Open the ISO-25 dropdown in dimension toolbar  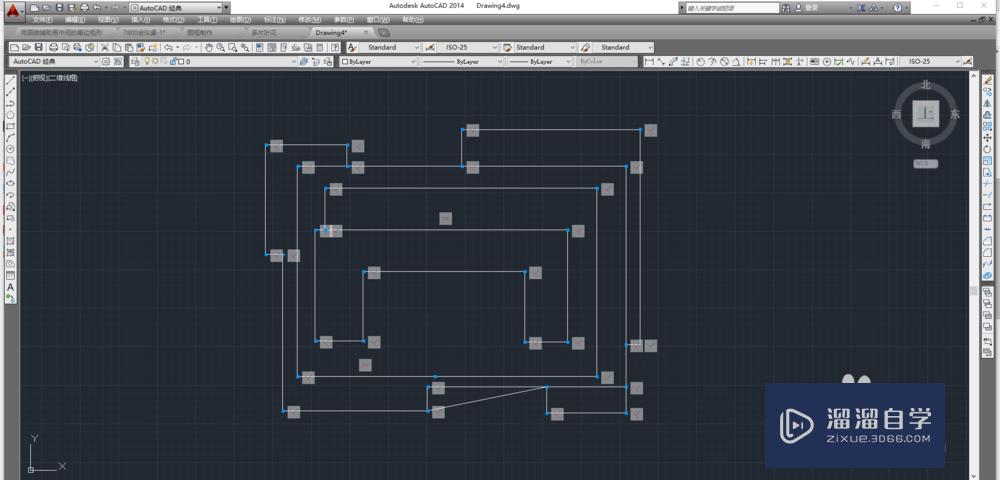930,62
